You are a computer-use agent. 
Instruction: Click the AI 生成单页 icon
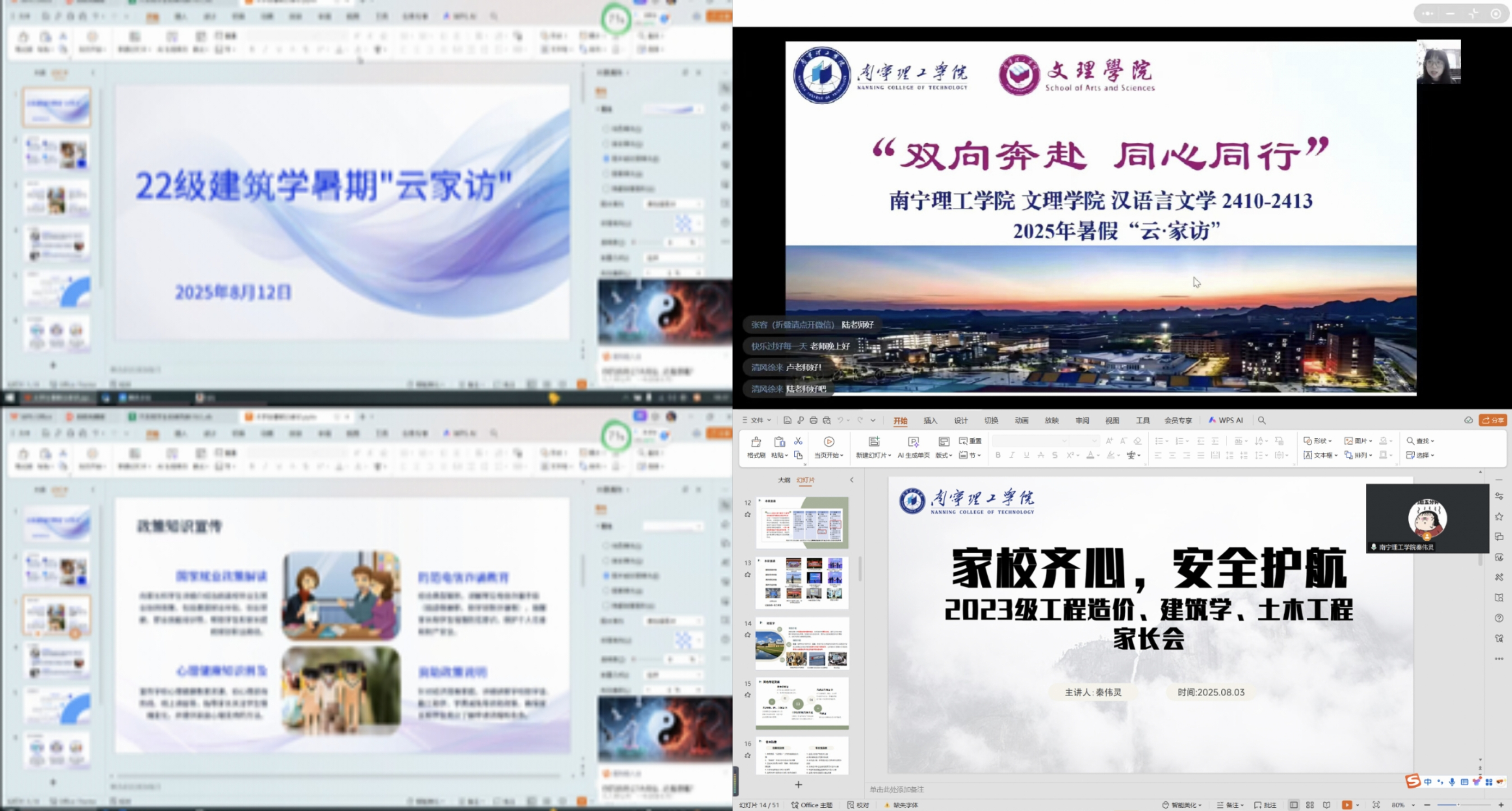[x=913, y=442]
